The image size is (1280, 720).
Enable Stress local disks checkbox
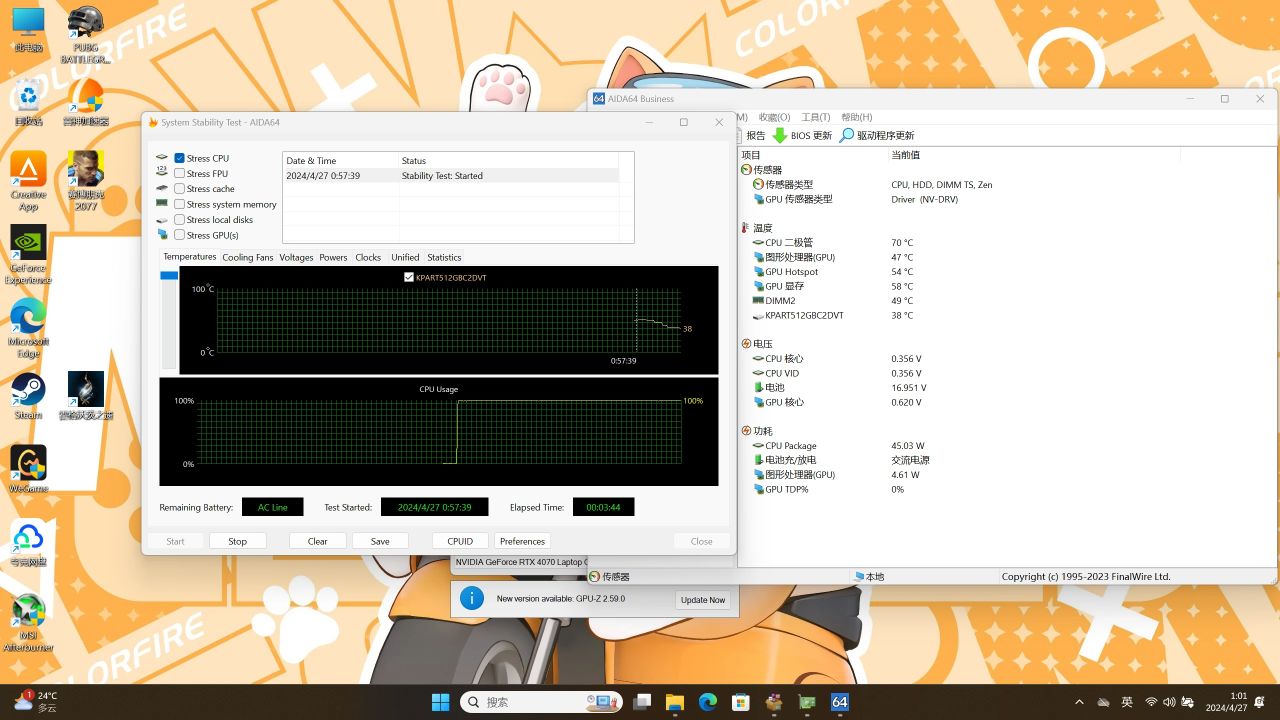click(x=179, y=220)
